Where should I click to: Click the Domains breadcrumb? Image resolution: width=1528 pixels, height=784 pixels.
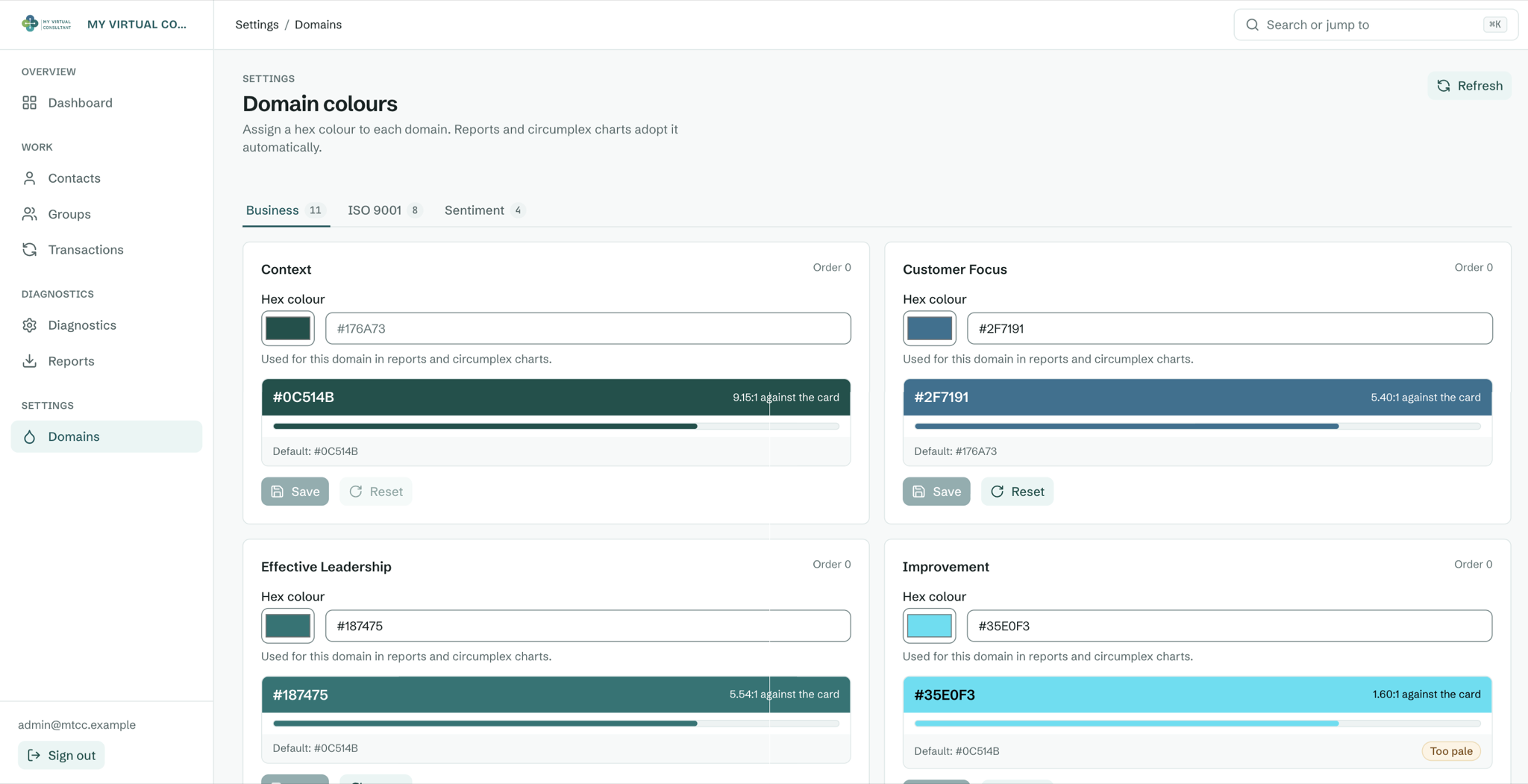tap(318, 25)
